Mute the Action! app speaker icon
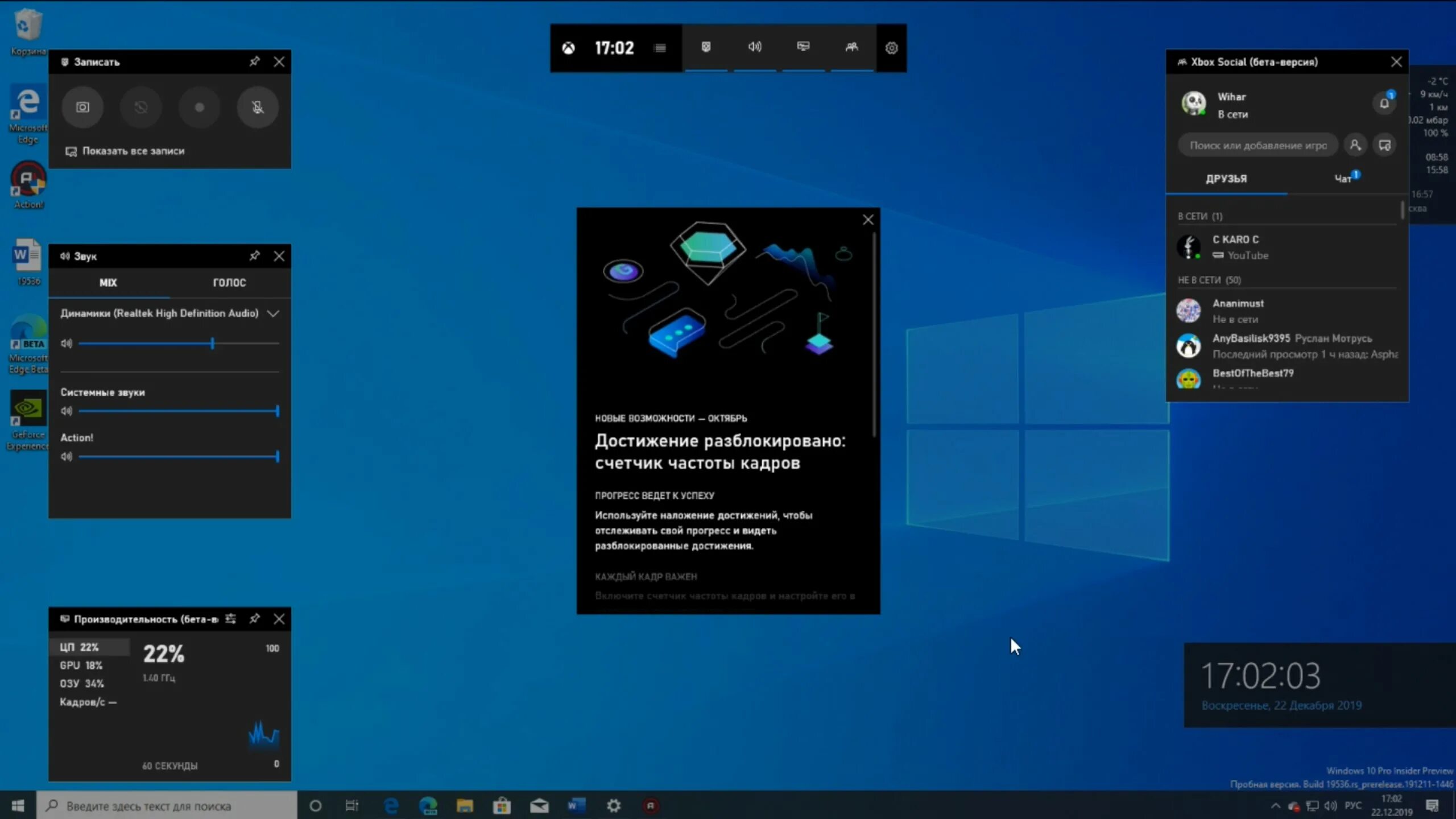The height and width of the screenshot is (819, 1456). [x=67, y=456]
